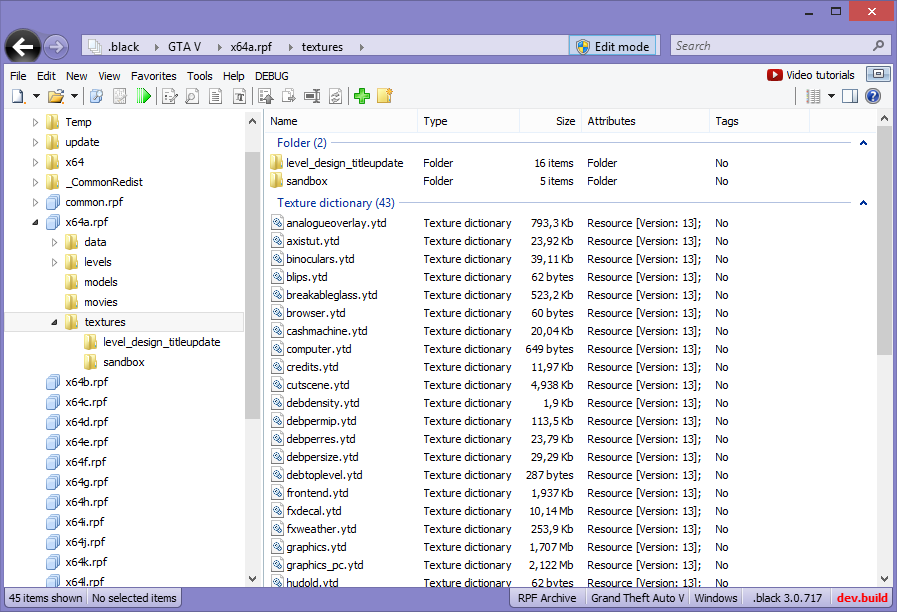Click the yellow new note icon
Image resolution: width=897 pixels, height=612 pixels.
(x=385, y=96)
